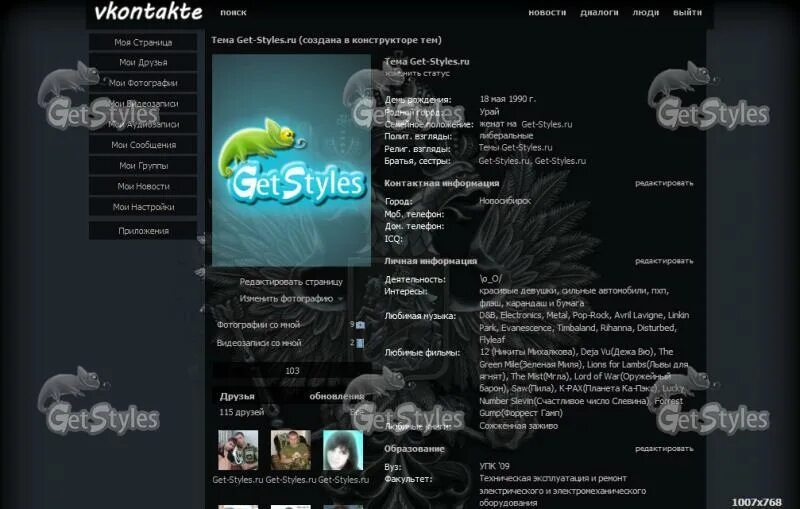
Task: Open Мои Друзья in sidebar
Action: 143,62
